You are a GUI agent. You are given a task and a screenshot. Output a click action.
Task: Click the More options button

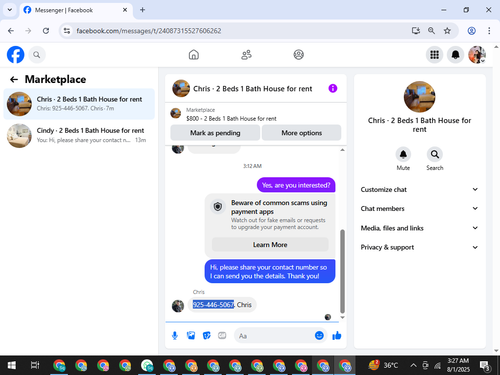pyautogui.click(x=301, y=133)
